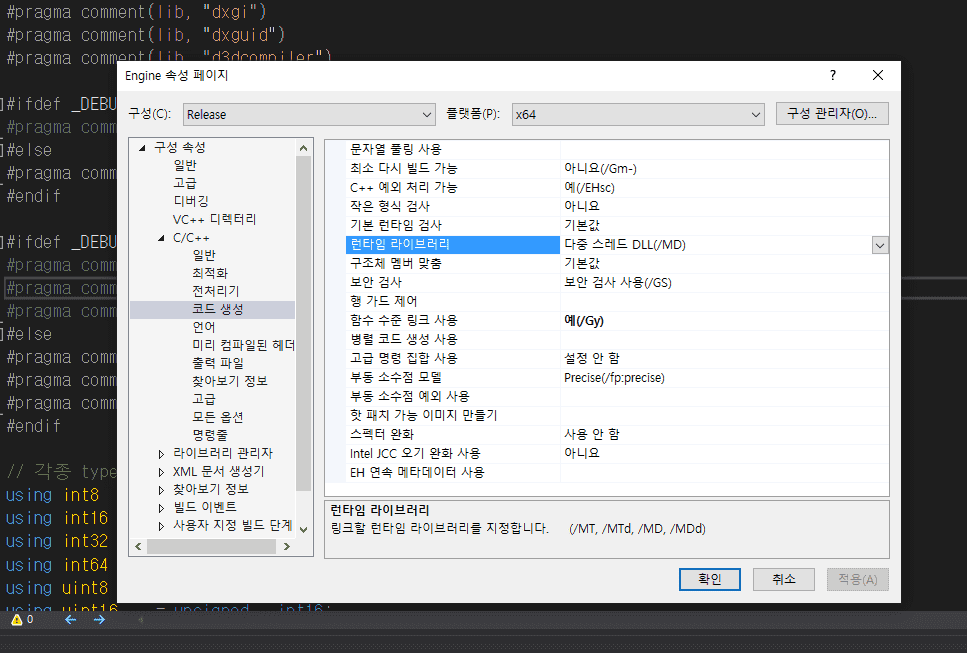This screenshot has height=653, width=967.
Task: Select the 출력 파일 tree item
Action: [218, 363]
